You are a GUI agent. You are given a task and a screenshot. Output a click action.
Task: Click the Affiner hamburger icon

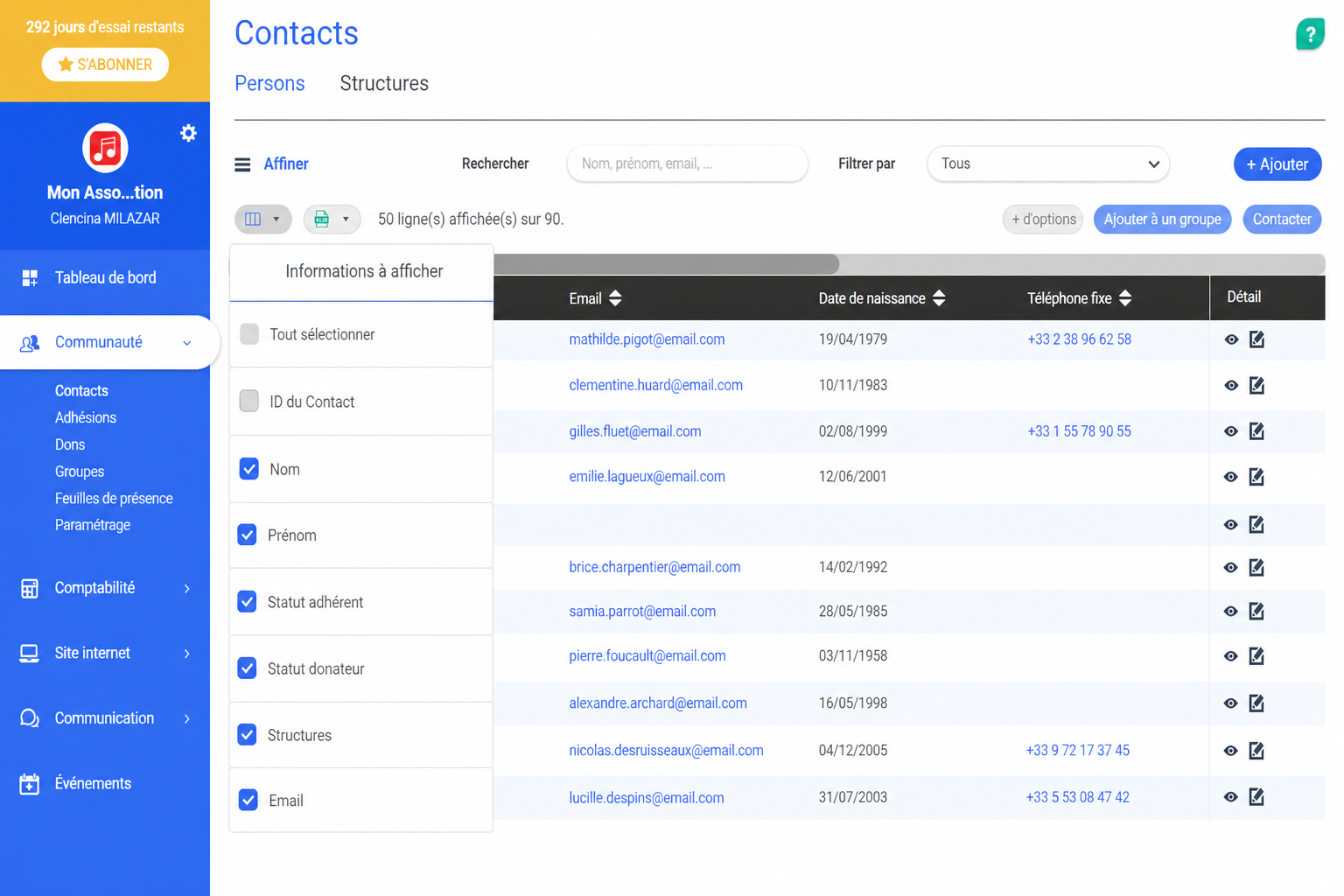(x=242, y=164)
